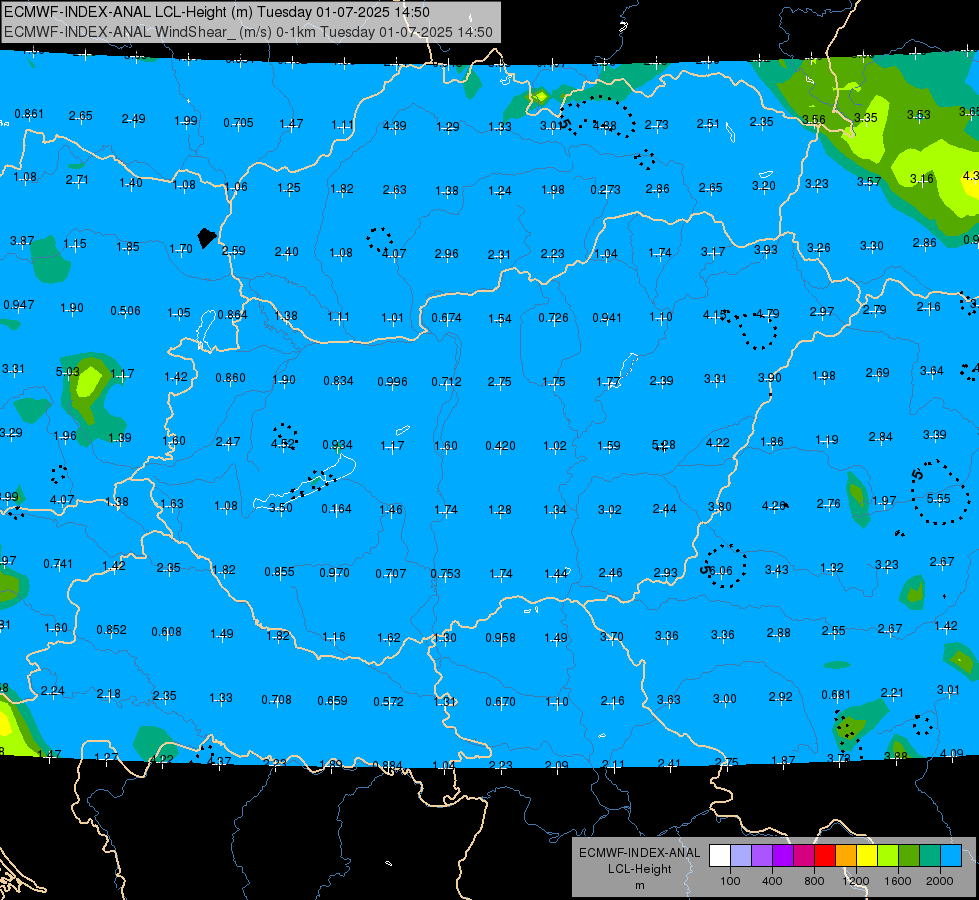Viewport: 979px width, 900px height.
Task: Click the wind shear value 0.674
Action: 446,318
